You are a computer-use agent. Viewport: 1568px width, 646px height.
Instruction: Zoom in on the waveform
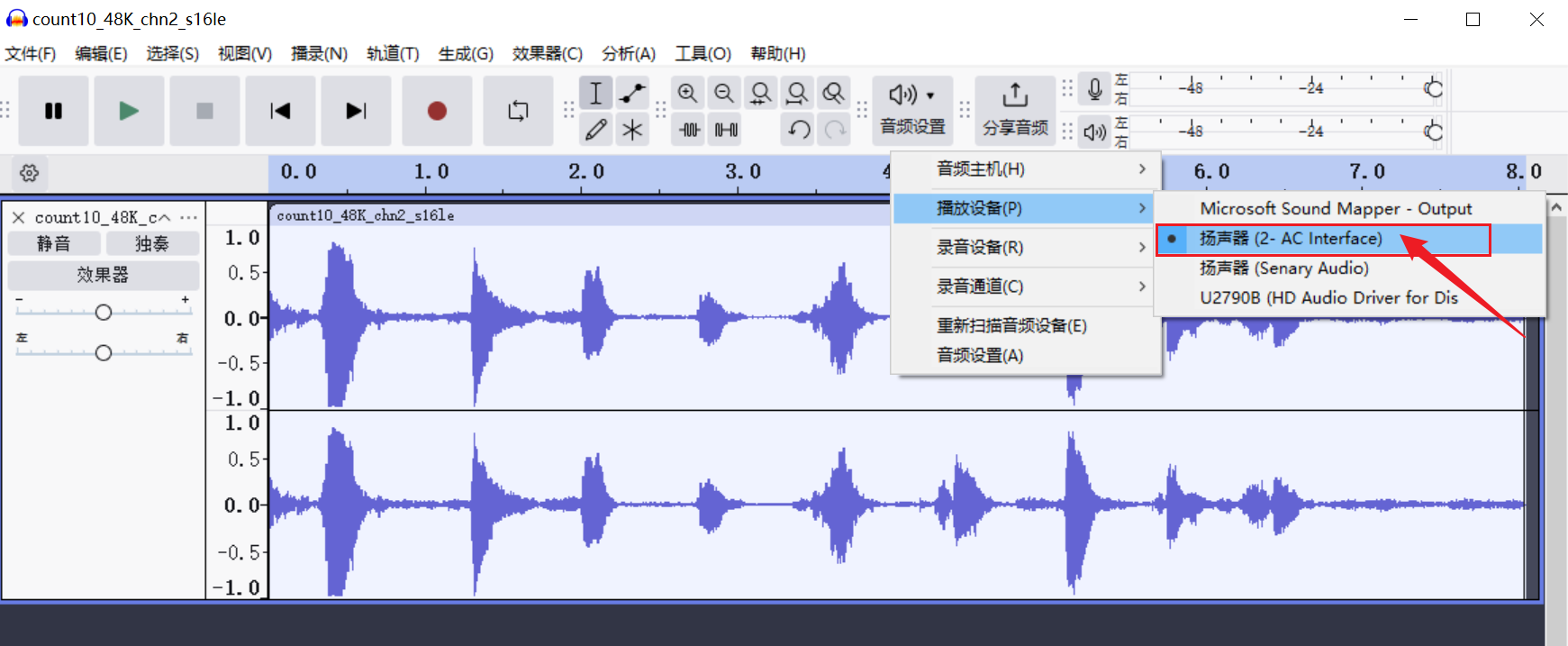(x=687, y=93)
